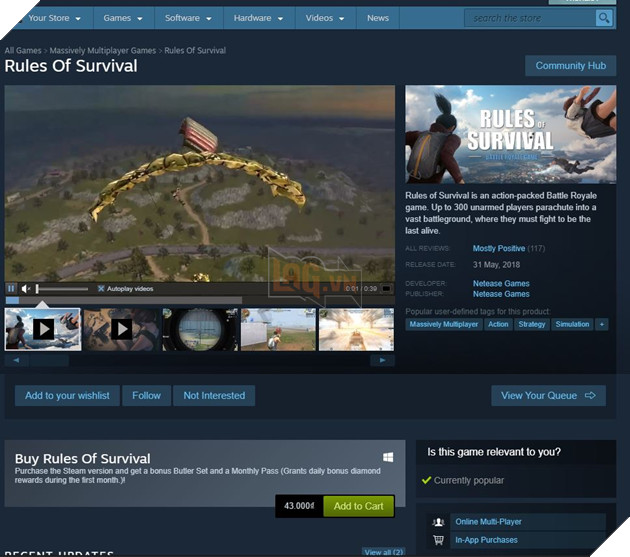
Task: Click the shopping cart in-app purchases icon
Action: [x=438, y=540]
